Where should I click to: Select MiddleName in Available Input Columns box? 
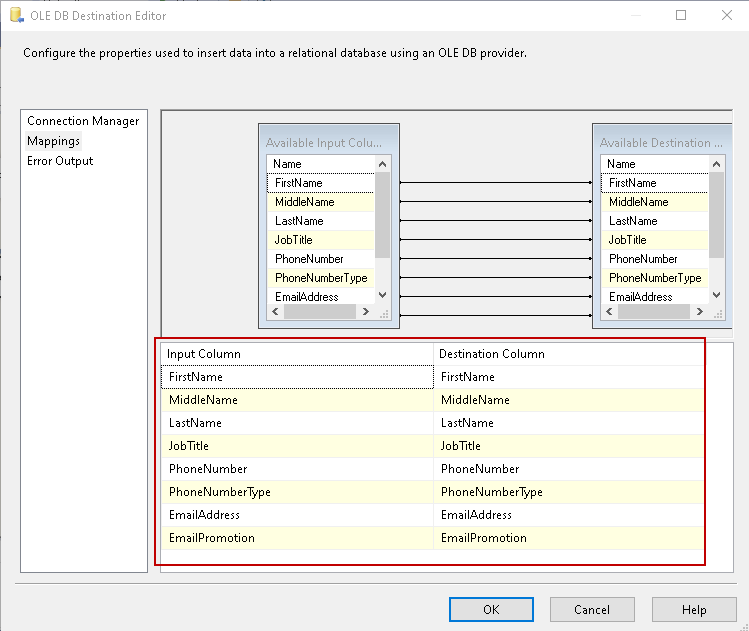click(x=304, y=202)
